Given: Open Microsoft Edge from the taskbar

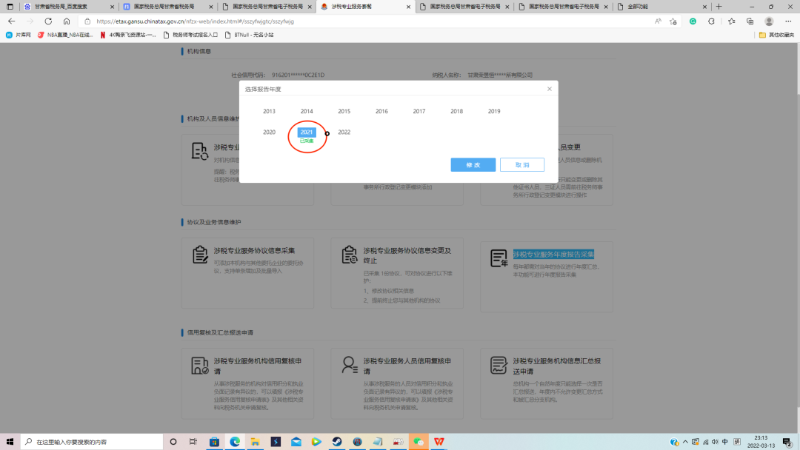Looking at the screenshot, I should [236, 441].
